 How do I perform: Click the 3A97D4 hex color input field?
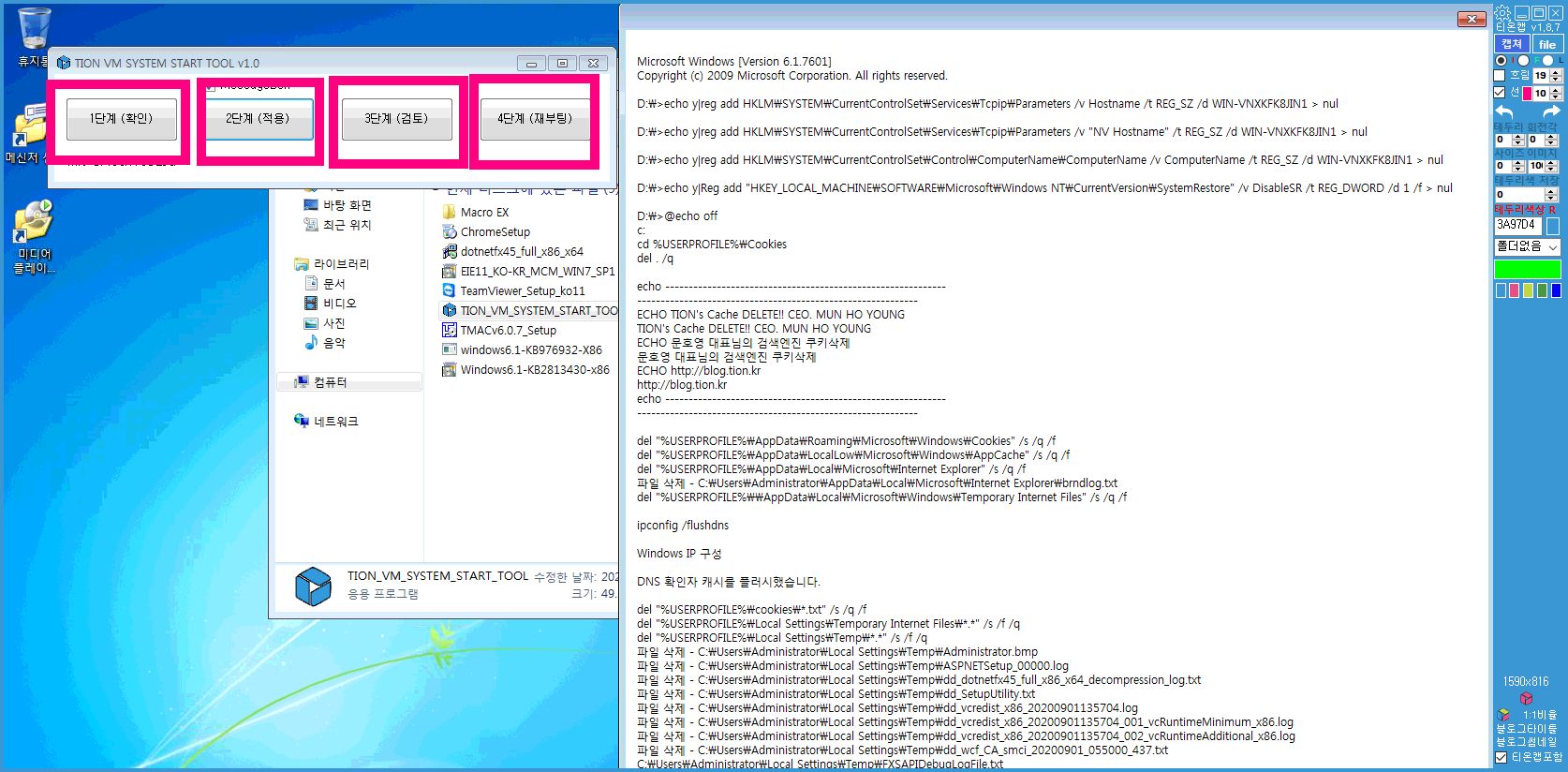click(1517, 225)
